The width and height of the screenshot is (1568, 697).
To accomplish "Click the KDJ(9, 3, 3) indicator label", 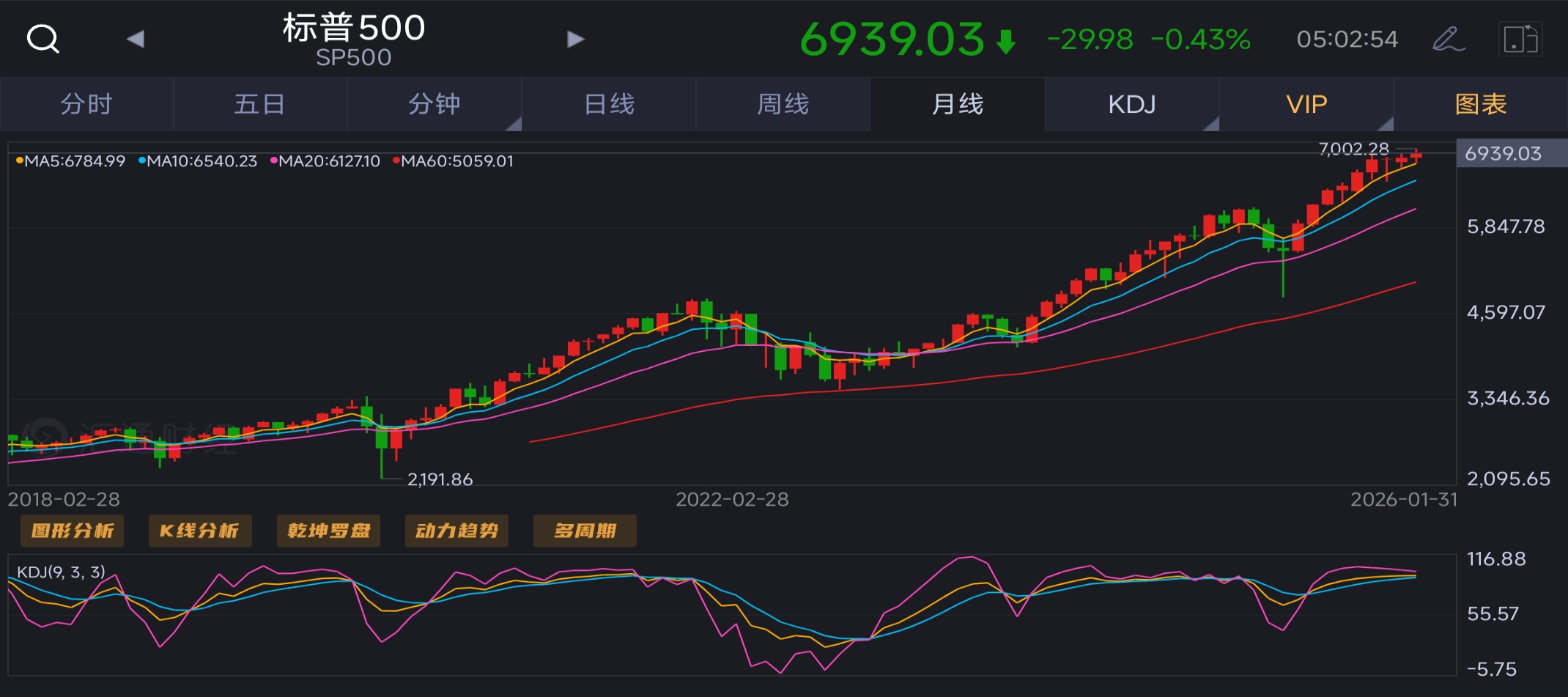I will coord(61,572).
